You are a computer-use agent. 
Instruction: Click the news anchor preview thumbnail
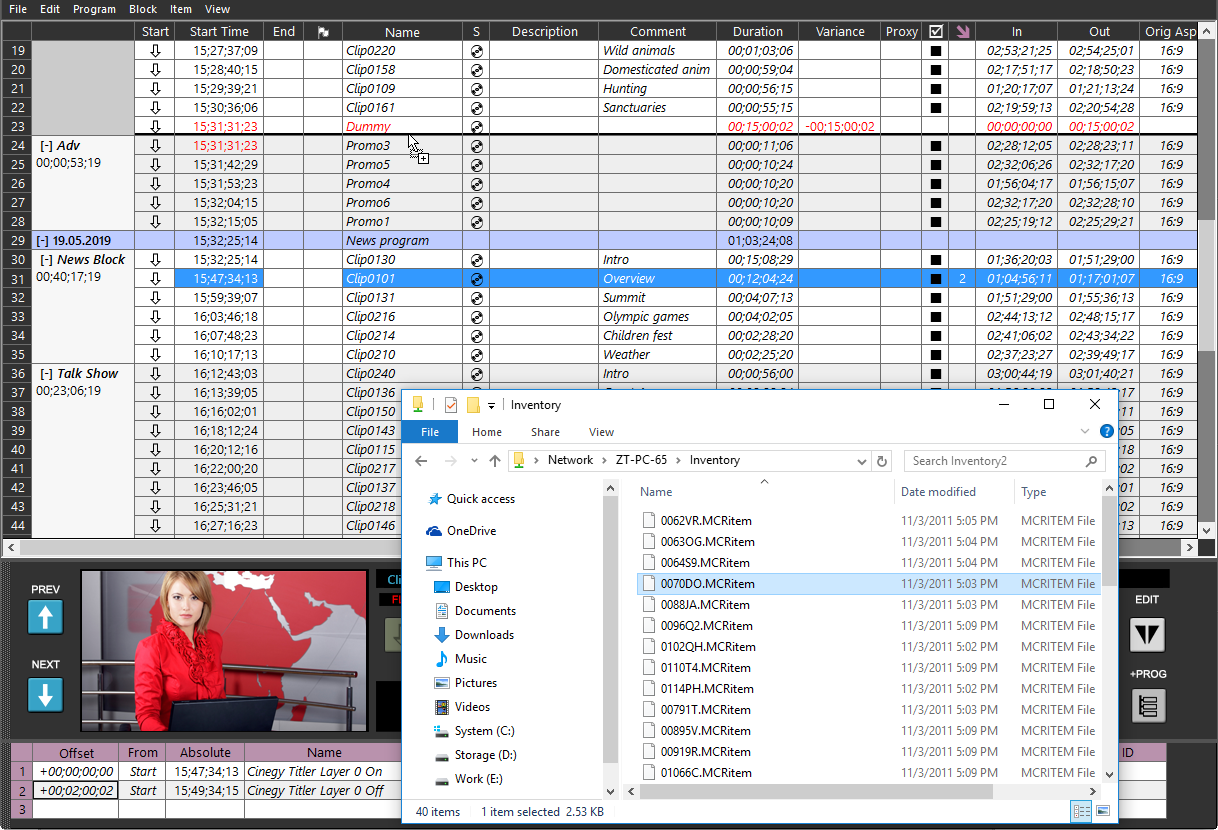point(224,650)
